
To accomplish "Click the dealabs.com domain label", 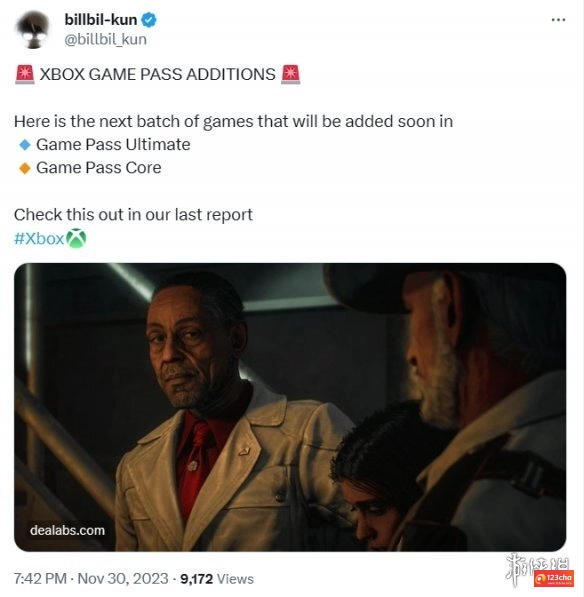I will [67, 530].
